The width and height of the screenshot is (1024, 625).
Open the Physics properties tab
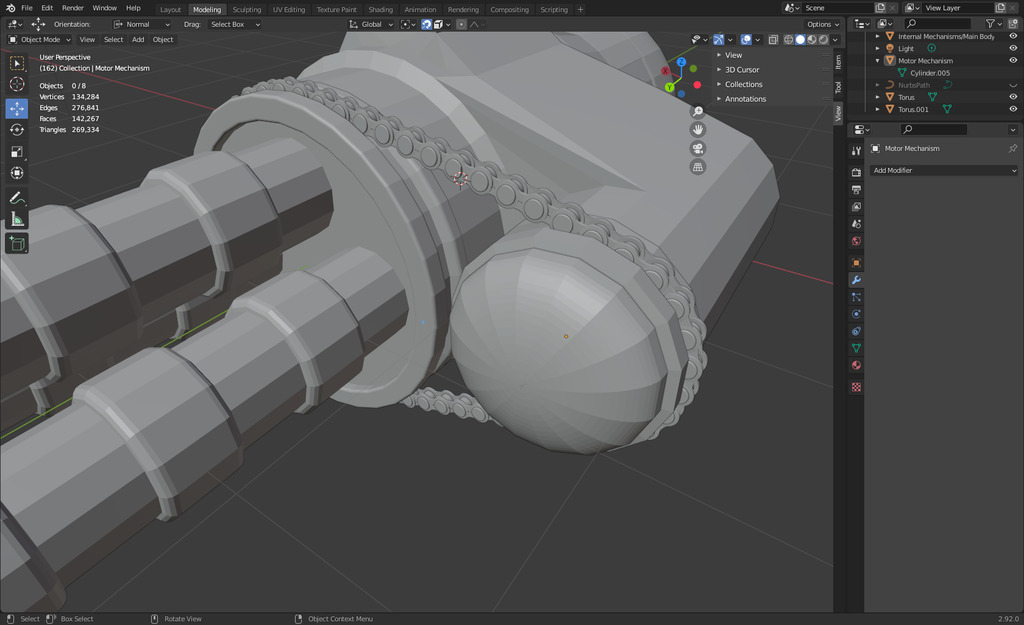click(x=856, y=314)
